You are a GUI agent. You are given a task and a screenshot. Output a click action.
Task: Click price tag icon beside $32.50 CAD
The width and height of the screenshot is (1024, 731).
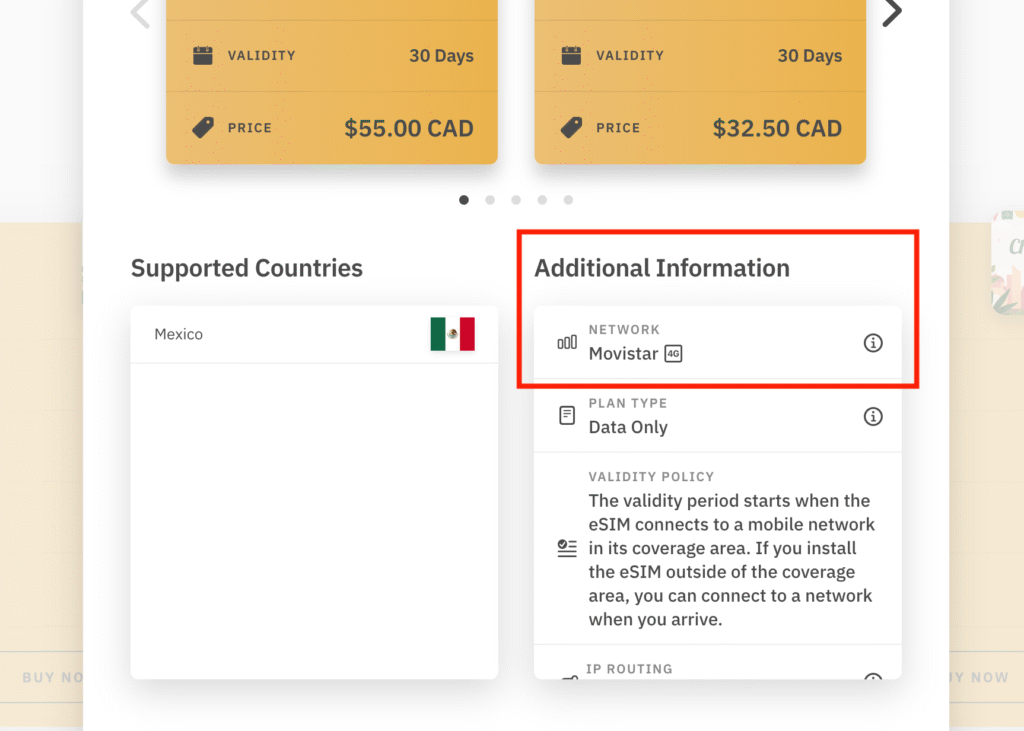click(571, 128)
